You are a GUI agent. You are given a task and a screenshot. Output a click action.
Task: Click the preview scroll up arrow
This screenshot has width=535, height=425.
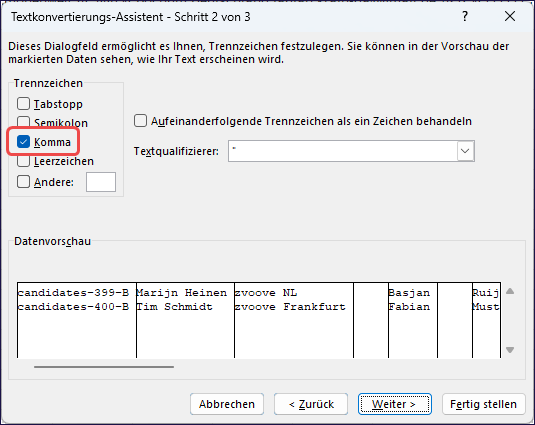tap(510, 291)
